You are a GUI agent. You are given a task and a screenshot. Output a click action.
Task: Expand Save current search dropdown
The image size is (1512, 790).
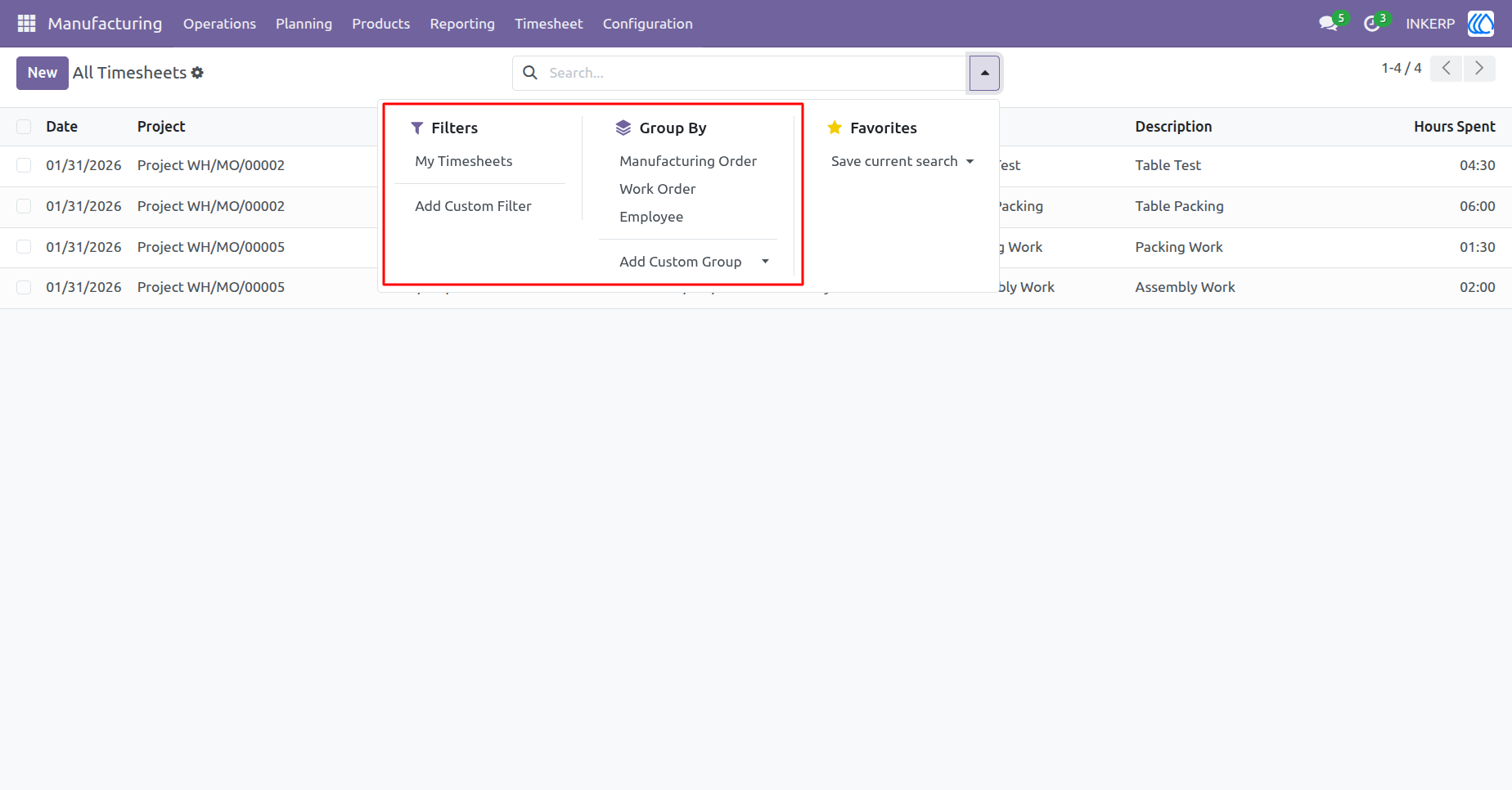[902, 161]
